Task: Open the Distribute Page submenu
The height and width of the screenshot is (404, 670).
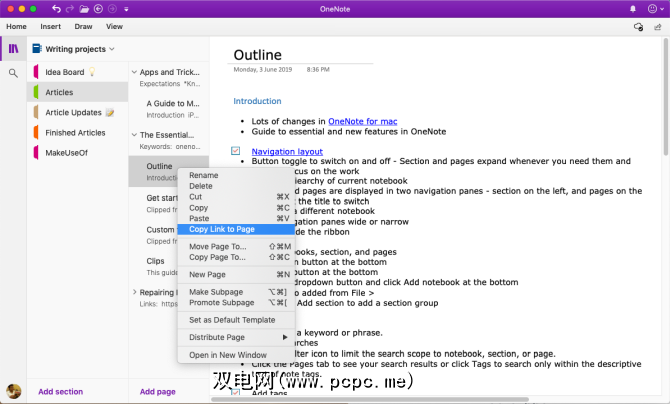Action: point(238,337)
